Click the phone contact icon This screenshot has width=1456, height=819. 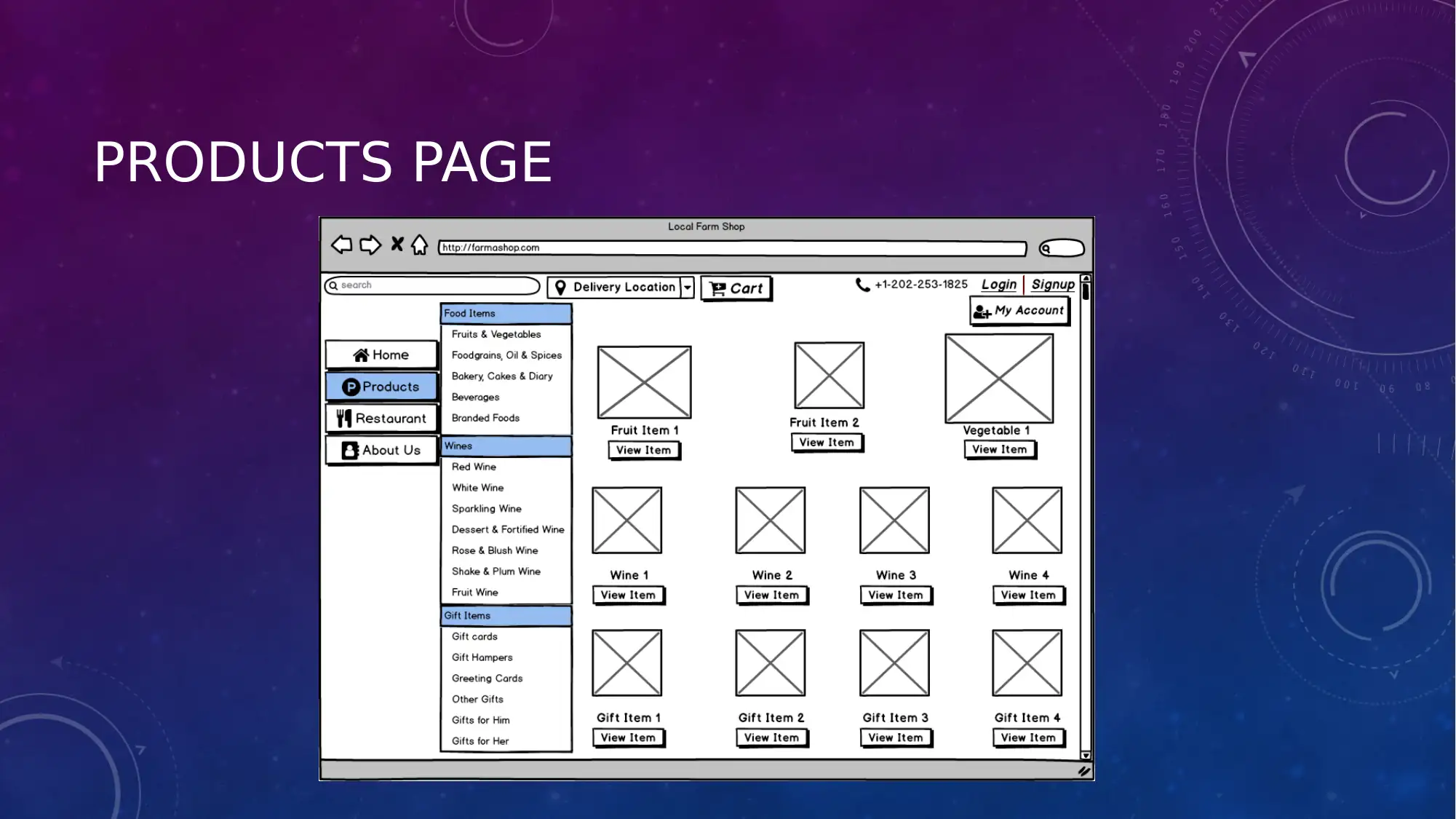(861, 284)
